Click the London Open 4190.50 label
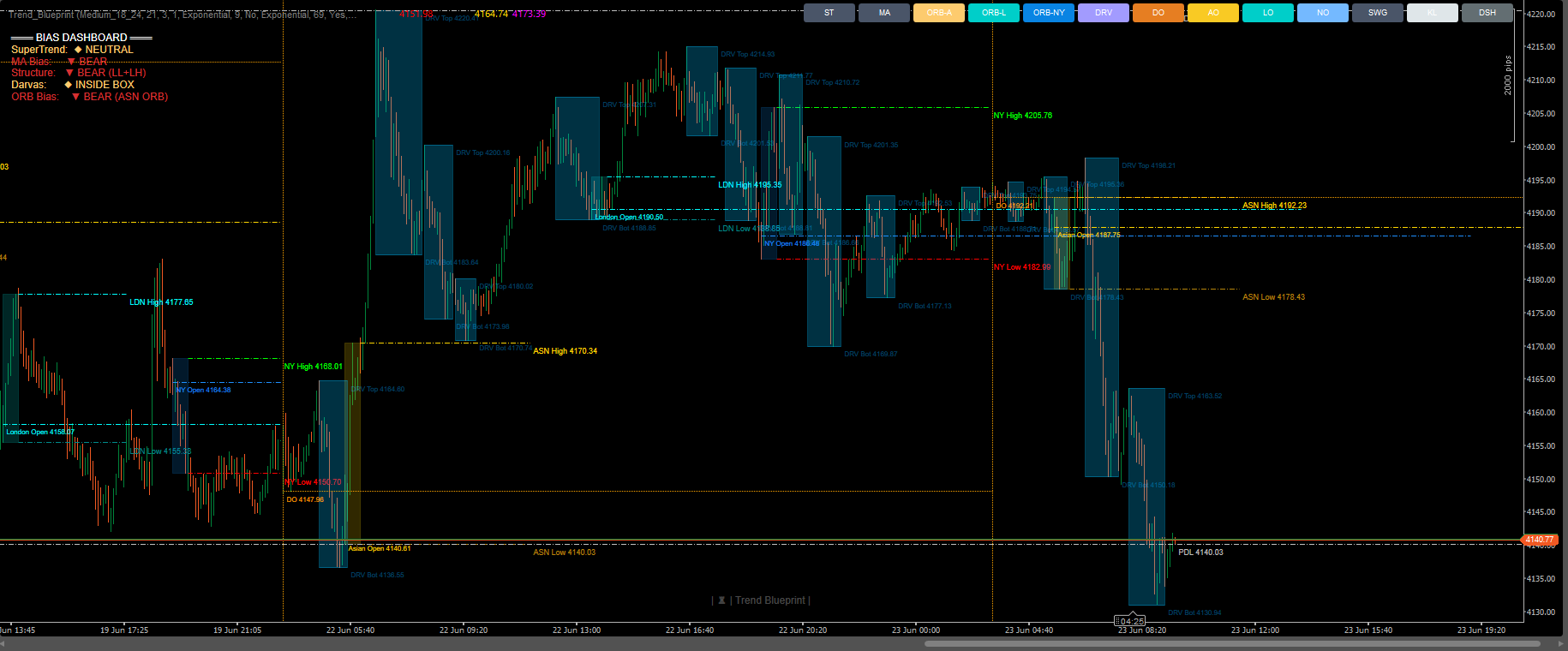The height and width of the screenshot is (651, 1568). [x=630, y=218]
